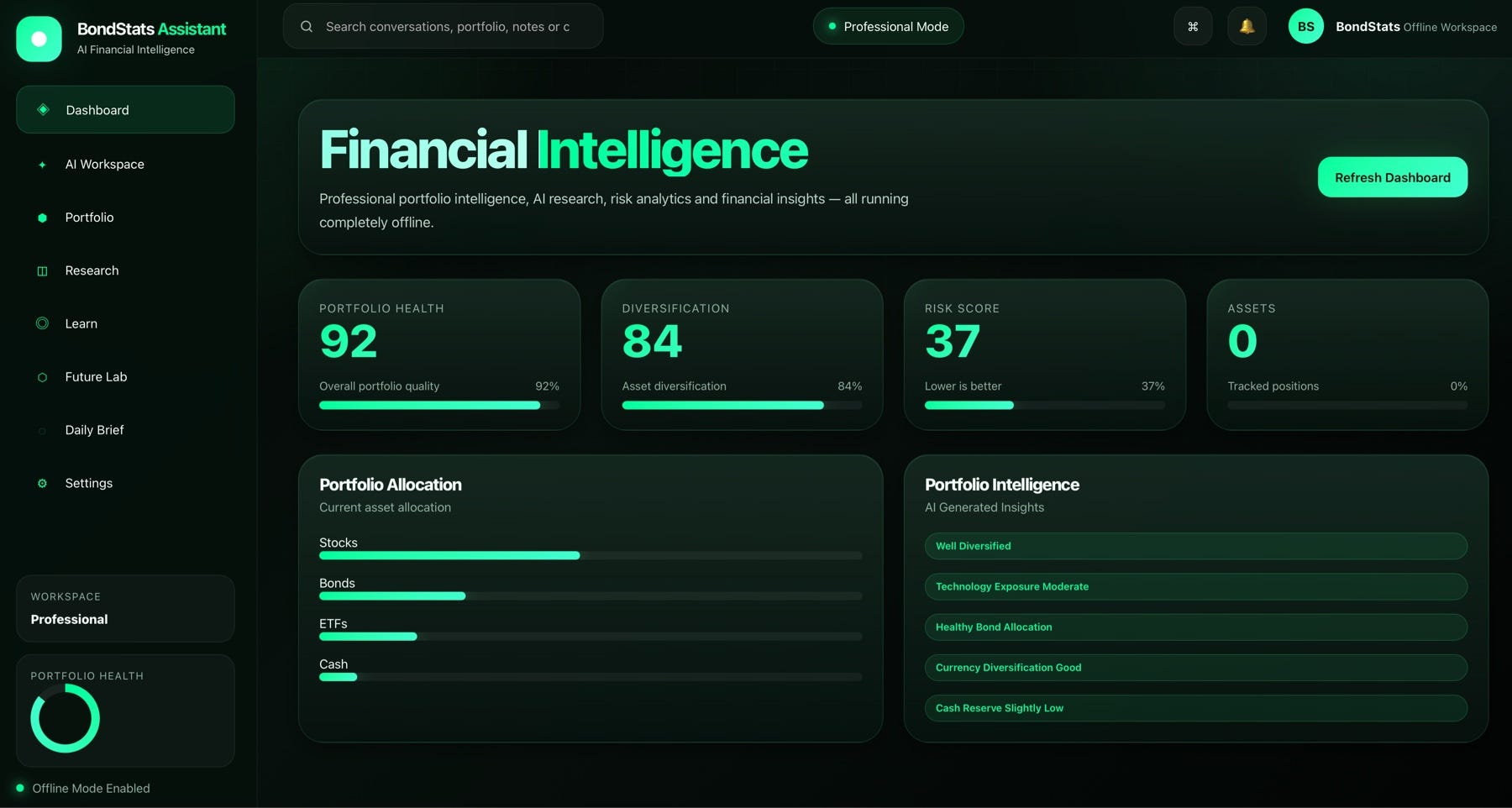1512x808 pixels.
Task: Open the command palette shortcut icon
Action: pyautogui.click(x=1193, y=26)
